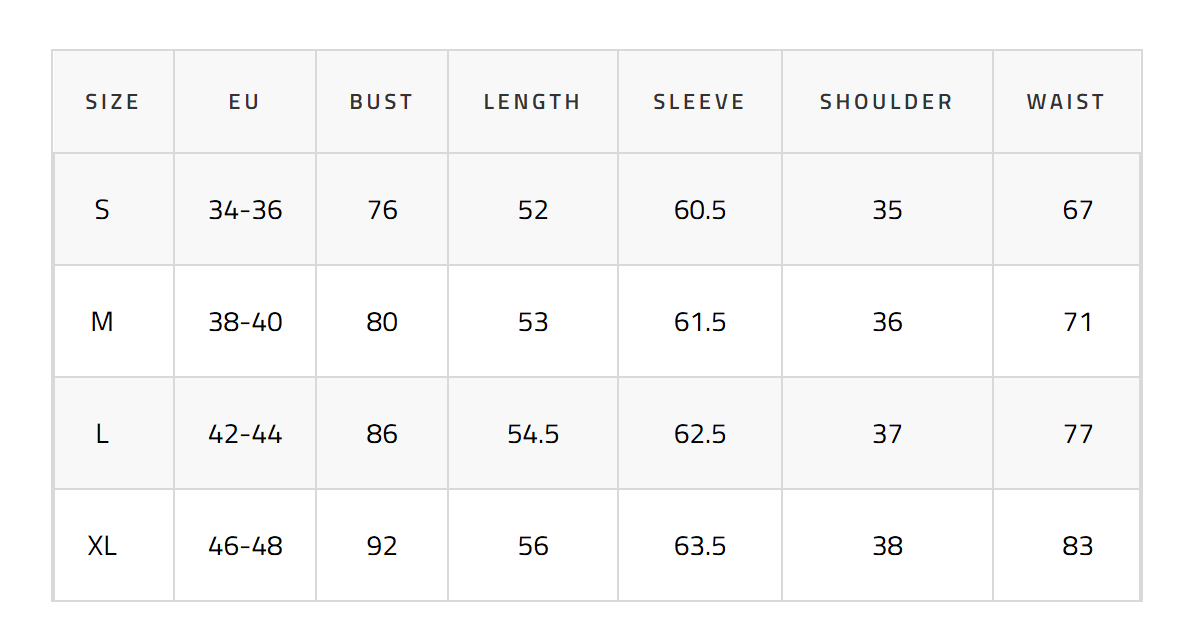Viewport: 1196px width, 632px height.
Task: Select the size XL row label
Action: coord(102,546)
